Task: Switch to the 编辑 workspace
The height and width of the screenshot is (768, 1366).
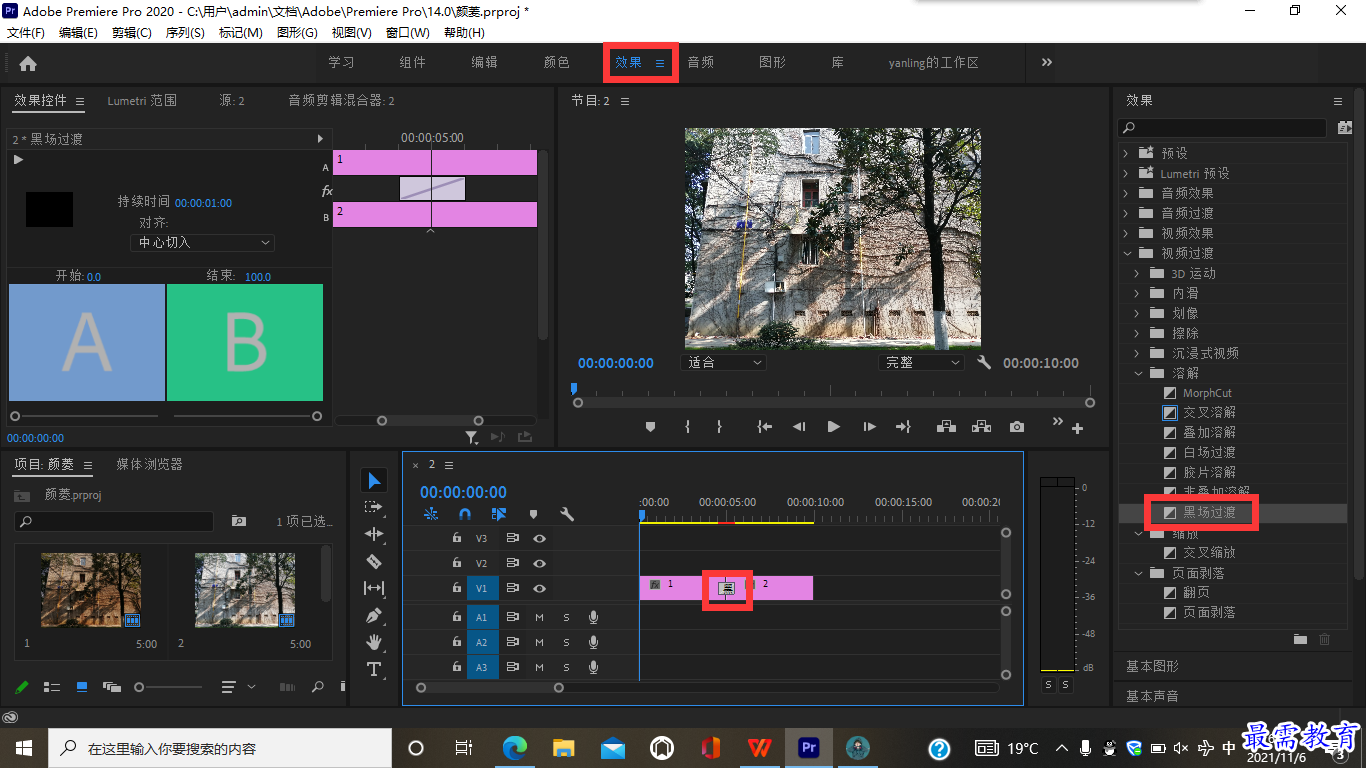Action: point(485,62)
